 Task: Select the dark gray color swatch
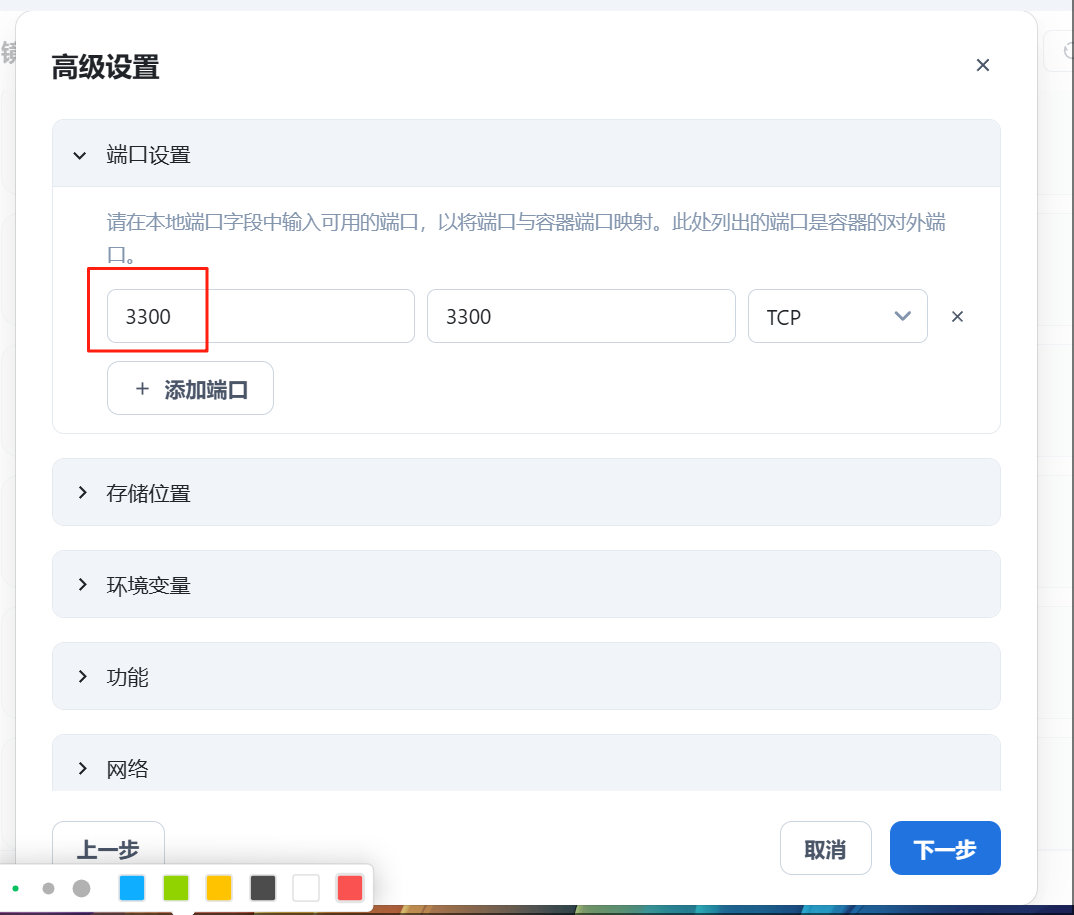click(x=262, y=888)
